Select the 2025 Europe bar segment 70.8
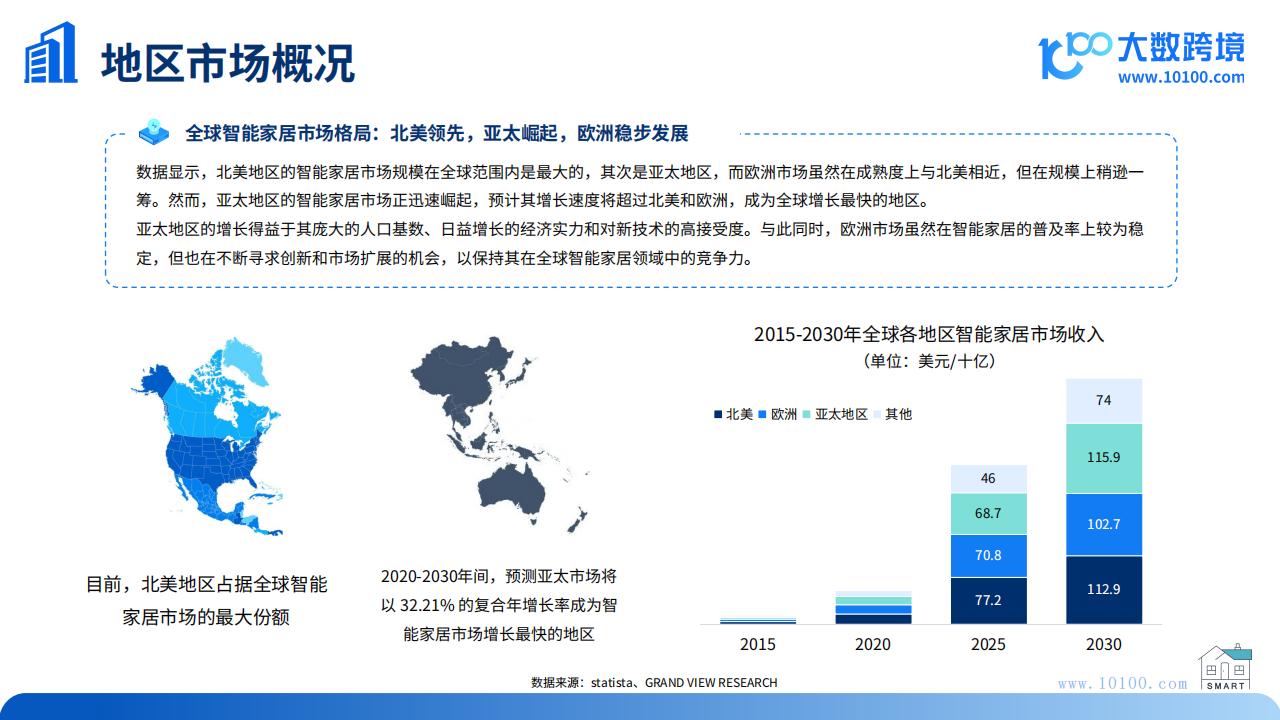The width and height of the screenshot is (1280, 720). (988, 556)
